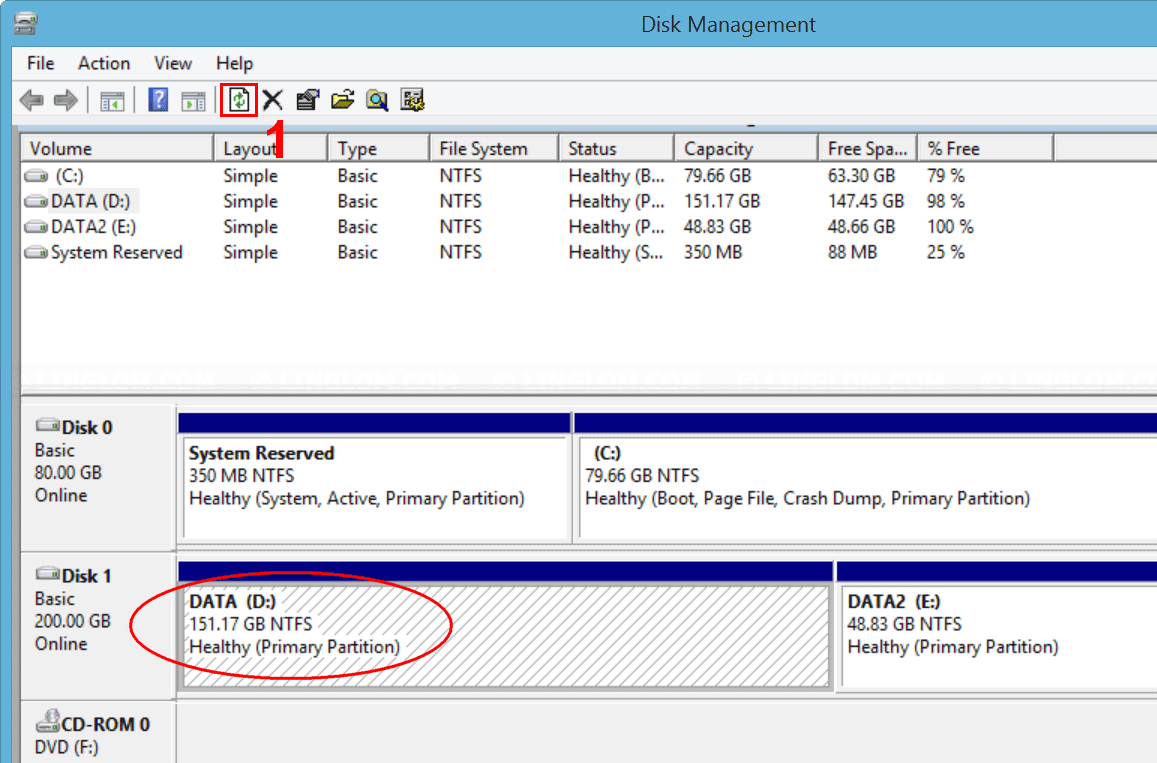The height and width of the screenshot is (763, 1157).
Task: Click the blue Help question mark icon
Action: point(158,100)
